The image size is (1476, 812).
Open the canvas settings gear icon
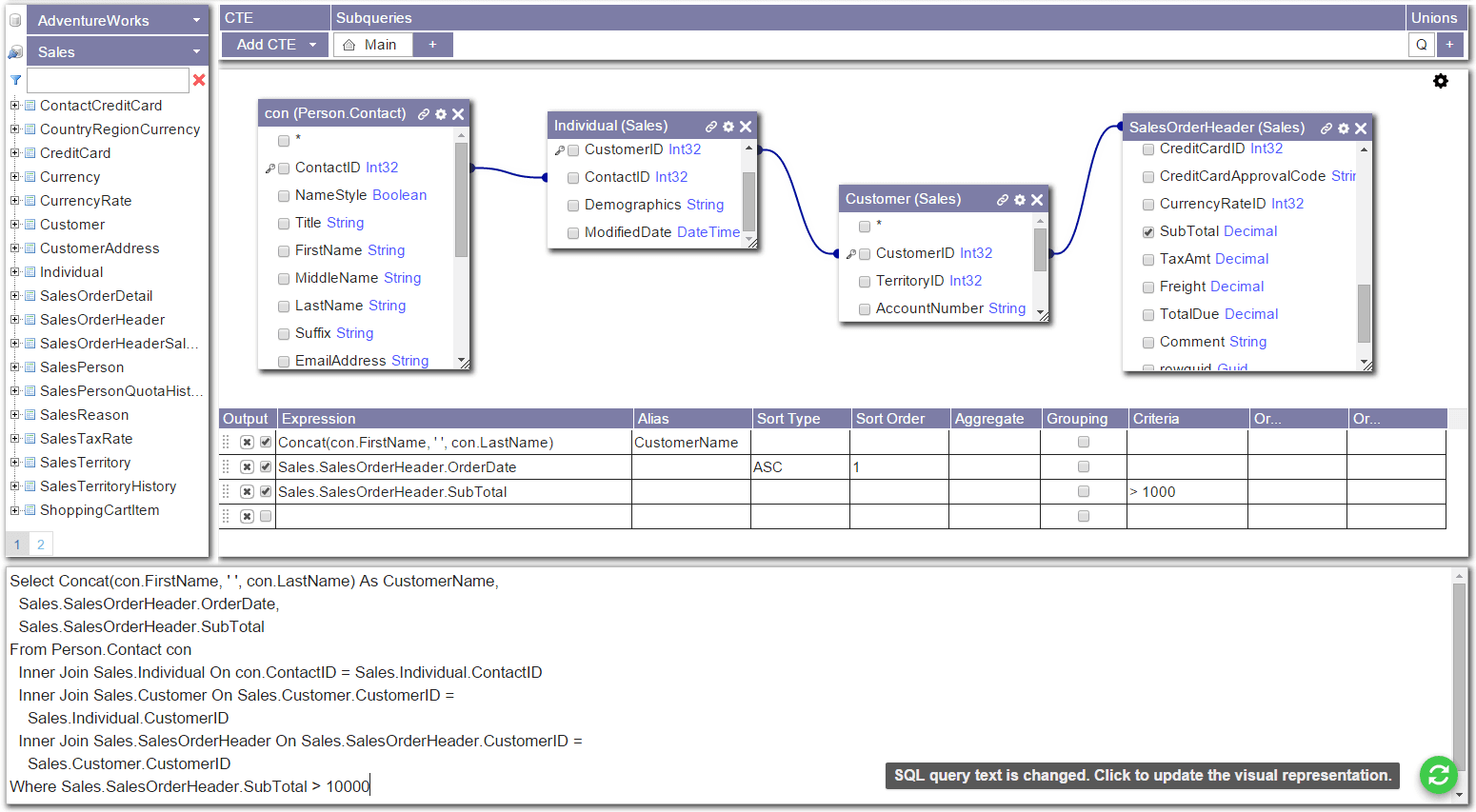tap(1441, 81)
